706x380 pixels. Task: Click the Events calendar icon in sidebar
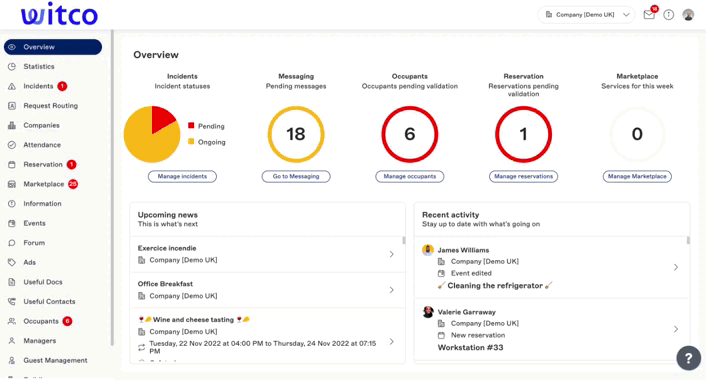(12, 223)
